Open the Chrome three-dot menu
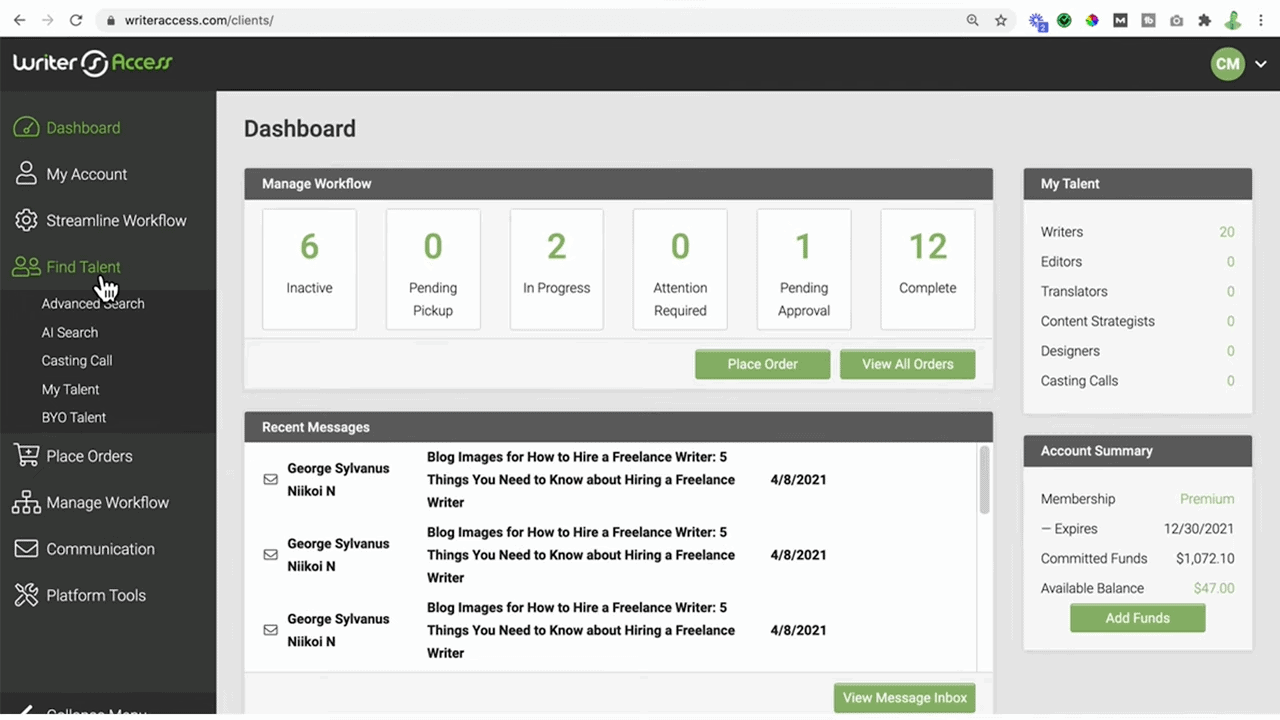Image resolution: width=1280 pixels, height=720 pixels. coord(1262,20)
